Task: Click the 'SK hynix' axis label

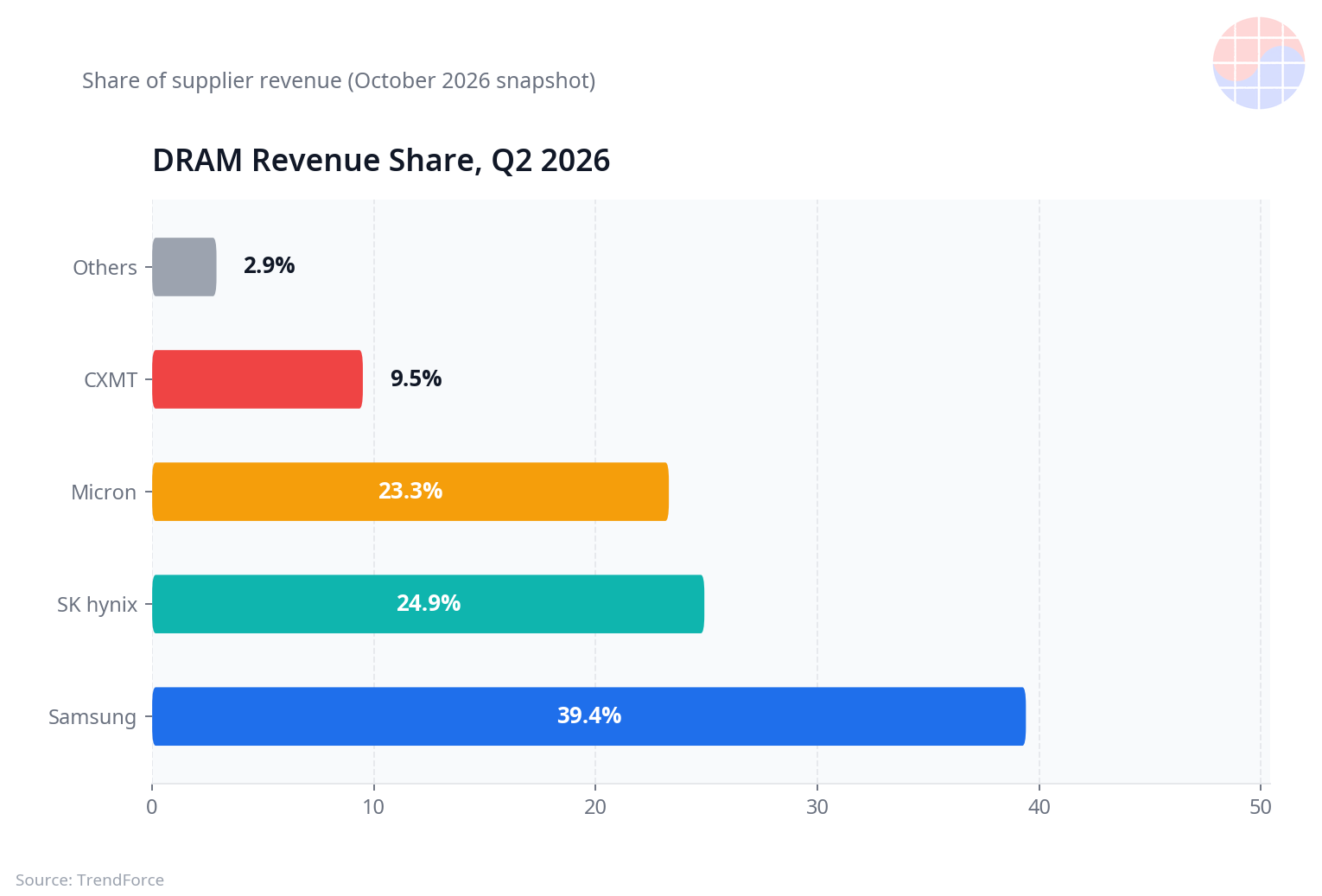Action: [97, 605]
